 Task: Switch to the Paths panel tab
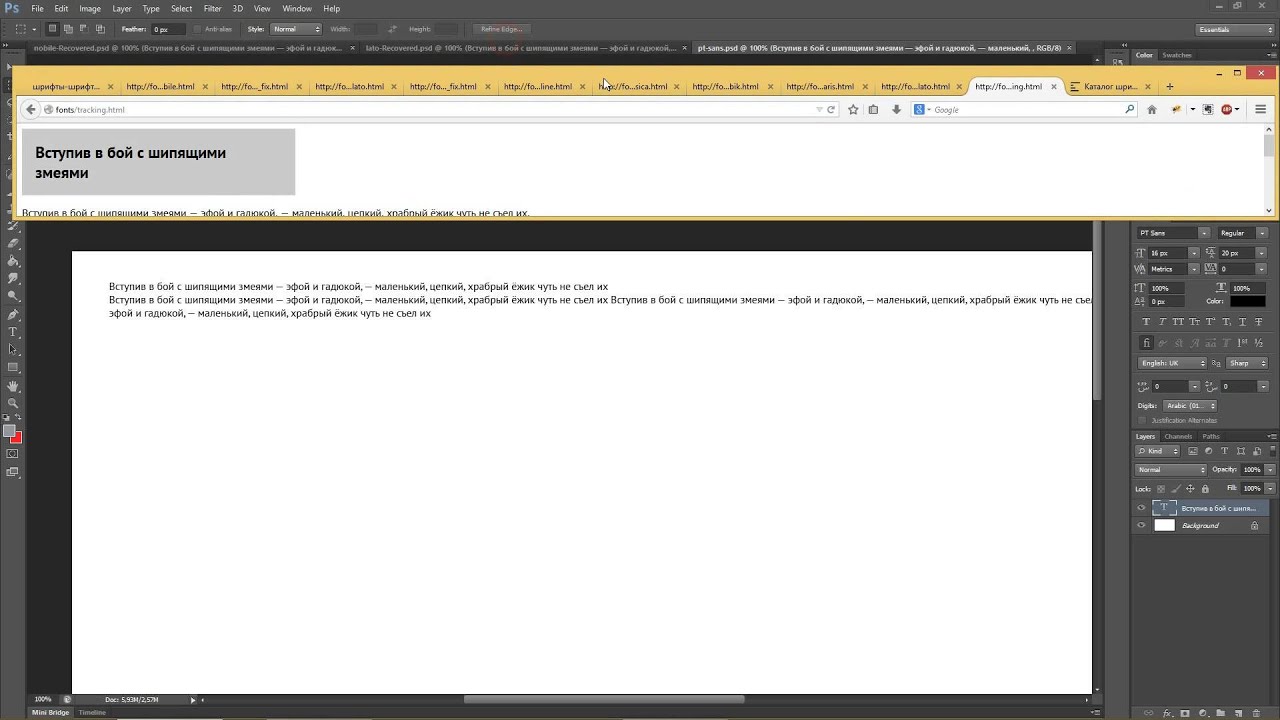pos(1211,436)
